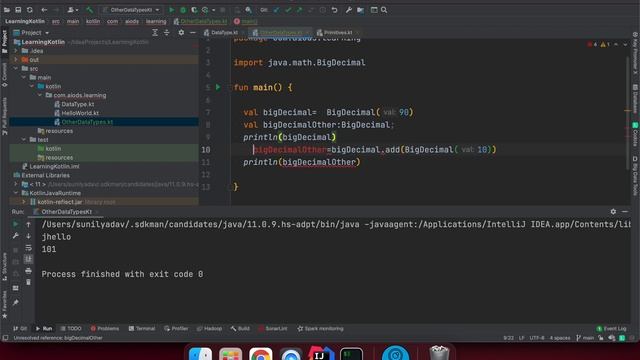Click the UTF-8 encoding status bar widget
The height and width of the screenshot is (360, 640).
tap(537, 338)
